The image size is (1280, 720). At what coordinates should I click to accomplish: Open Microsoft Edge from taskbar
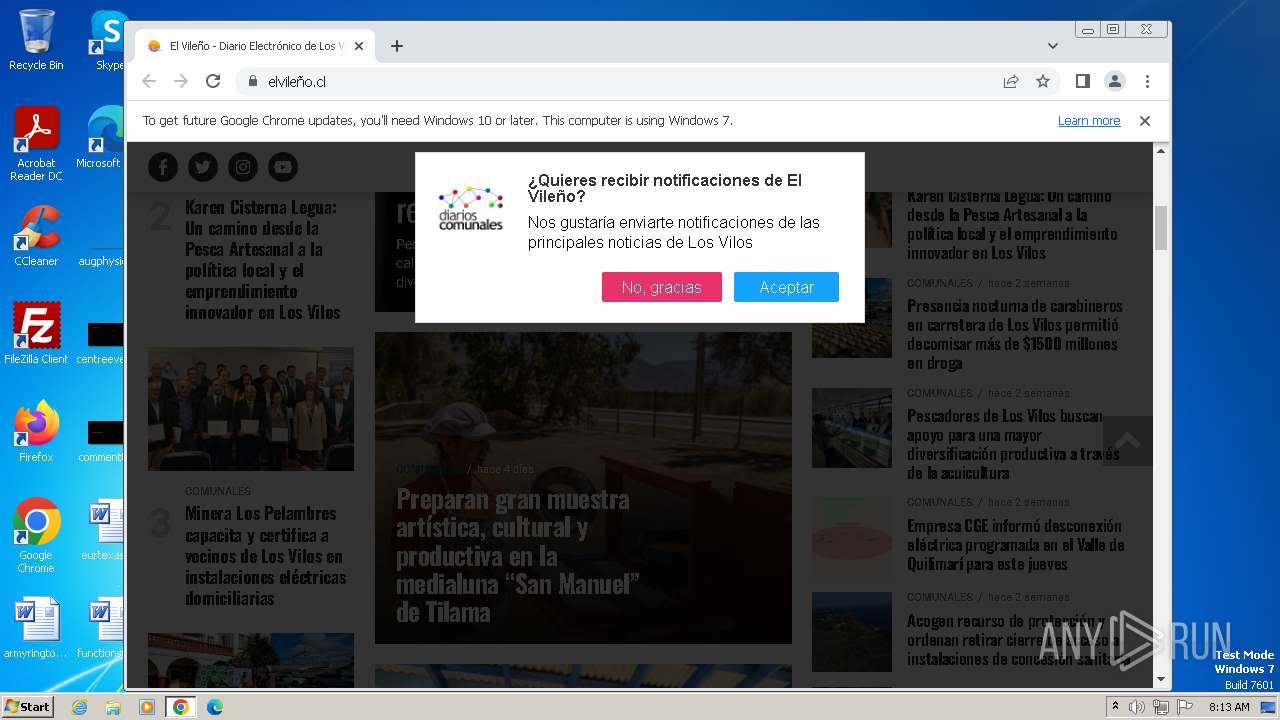(215, 707)
